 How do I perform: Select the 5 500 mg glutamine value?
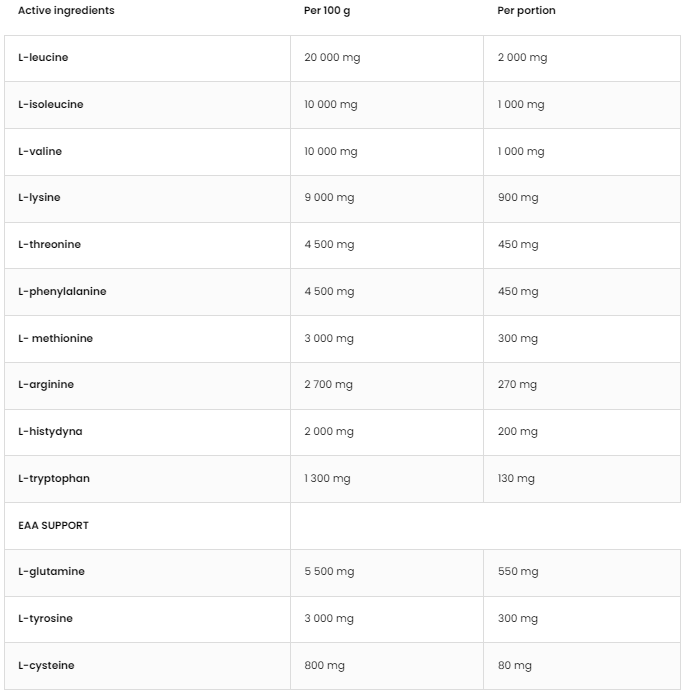329,572
